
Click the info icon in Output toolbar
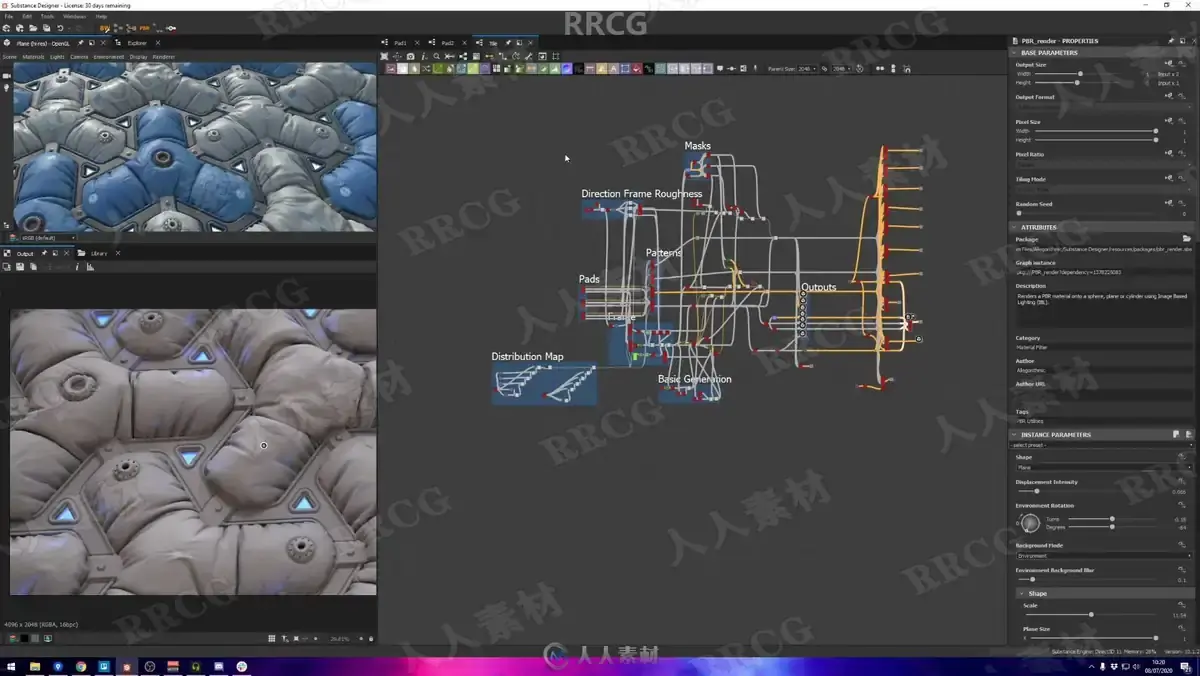pos(77,267)
